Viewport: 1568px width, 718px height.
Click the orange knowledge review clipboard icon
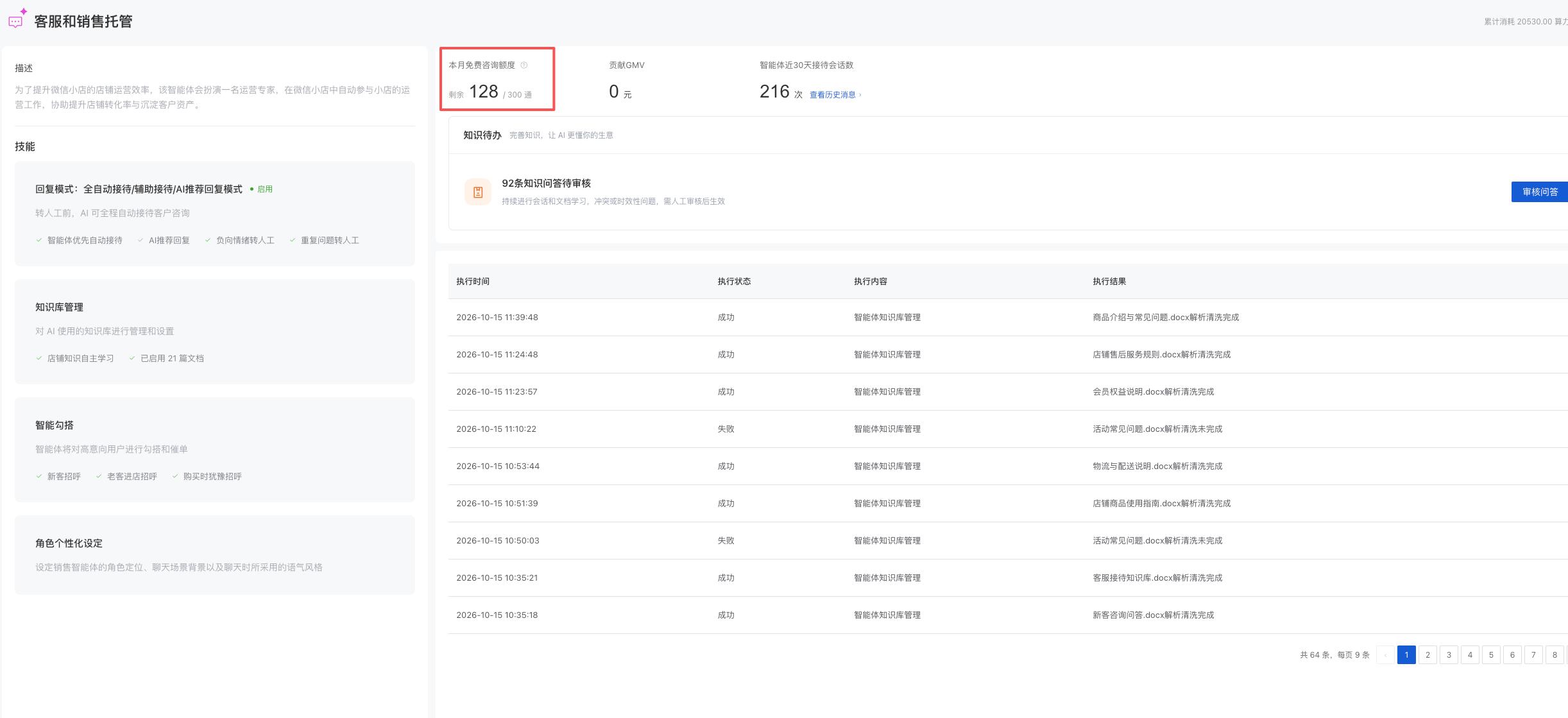[x=478, y=192]
